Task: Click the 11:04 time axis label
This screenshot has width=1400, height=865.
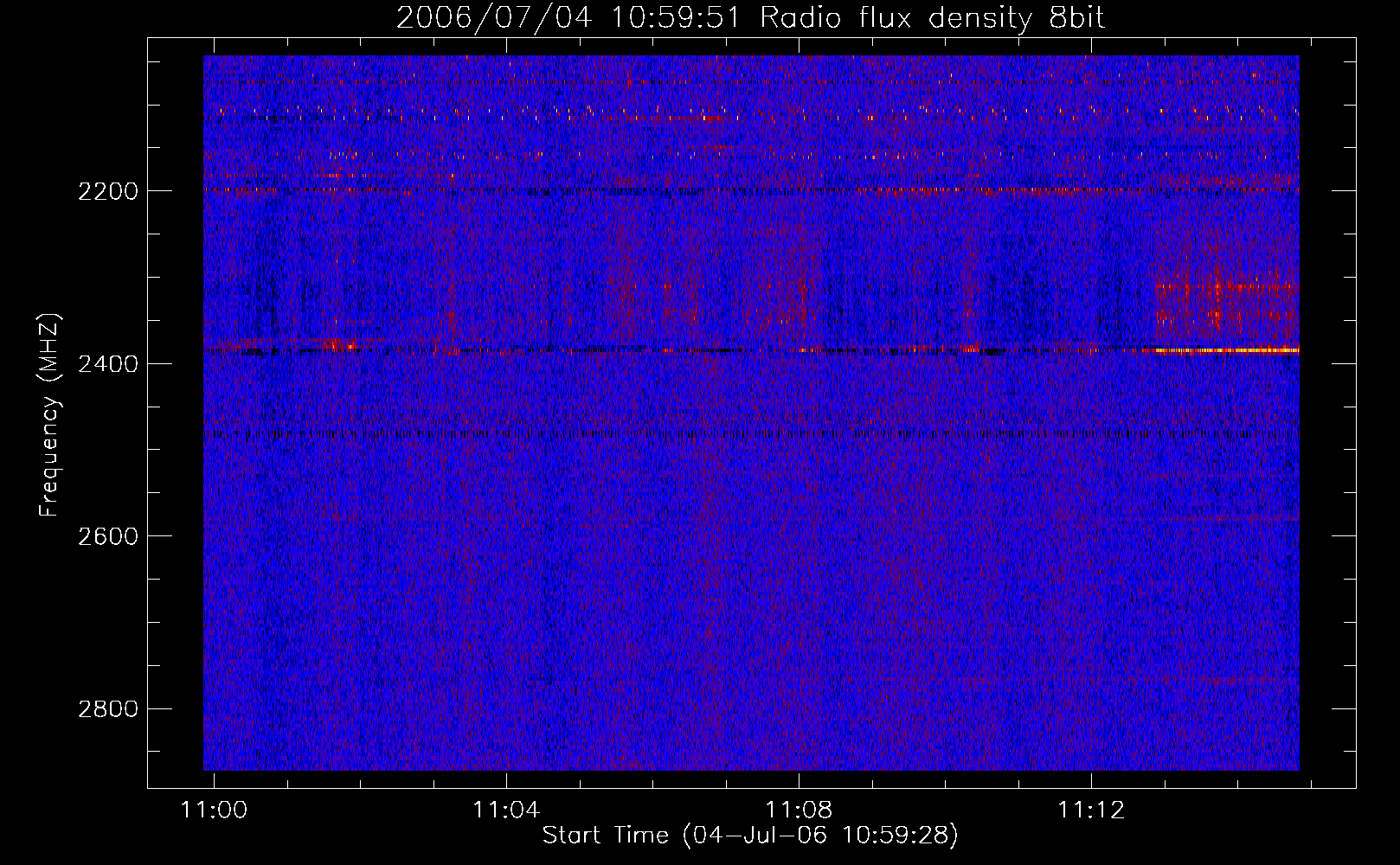Action: (506, 810)
